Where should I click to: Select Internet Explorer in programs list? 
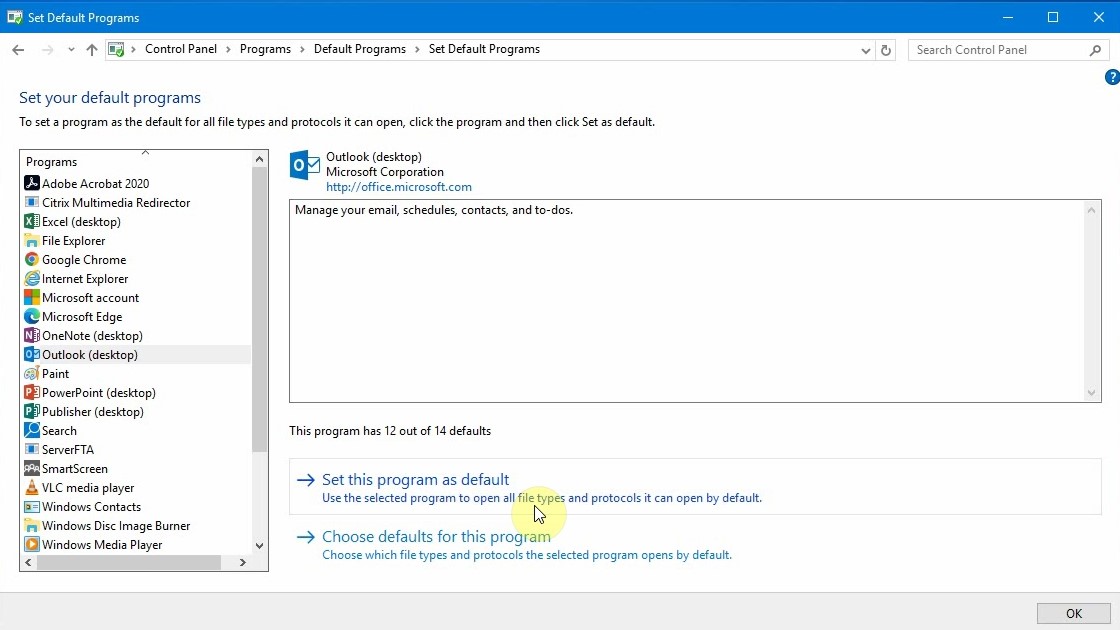coord(85,279)
